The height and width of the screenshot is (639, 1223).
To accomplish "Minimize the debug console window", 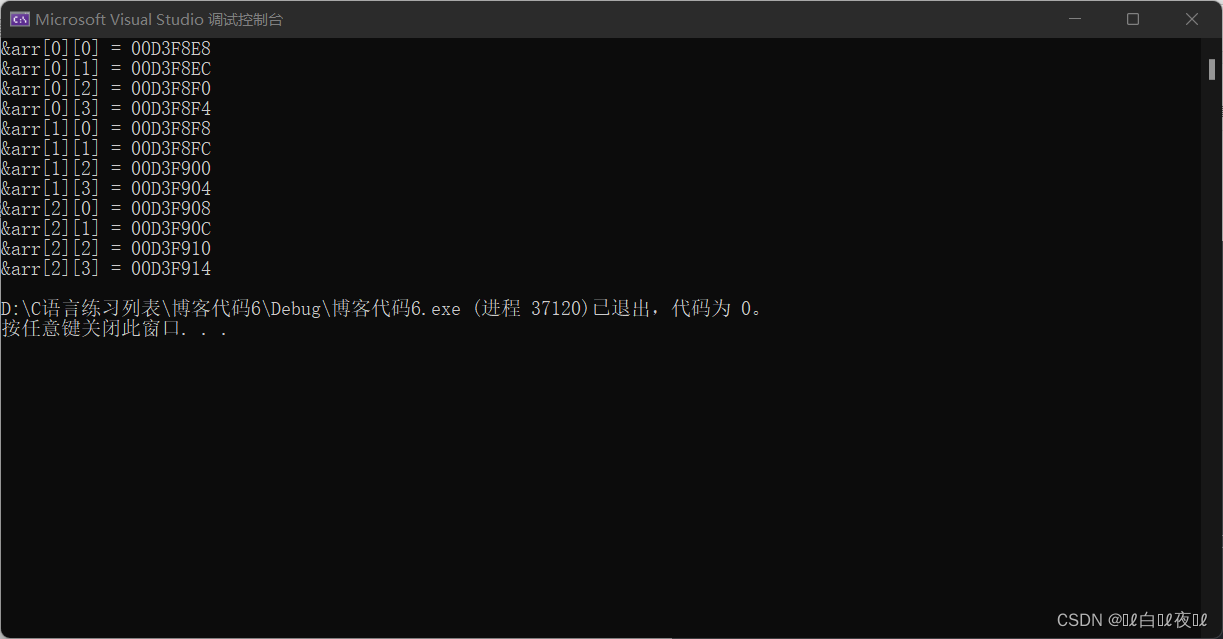I will (x=1074, y=19).
